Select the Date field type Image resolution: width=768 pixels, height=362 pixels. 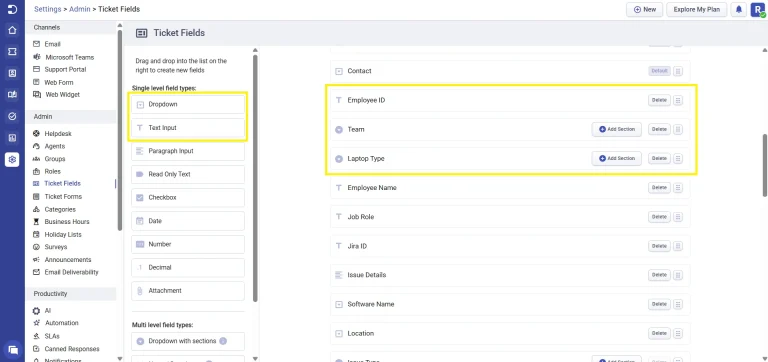pos(188,221)
